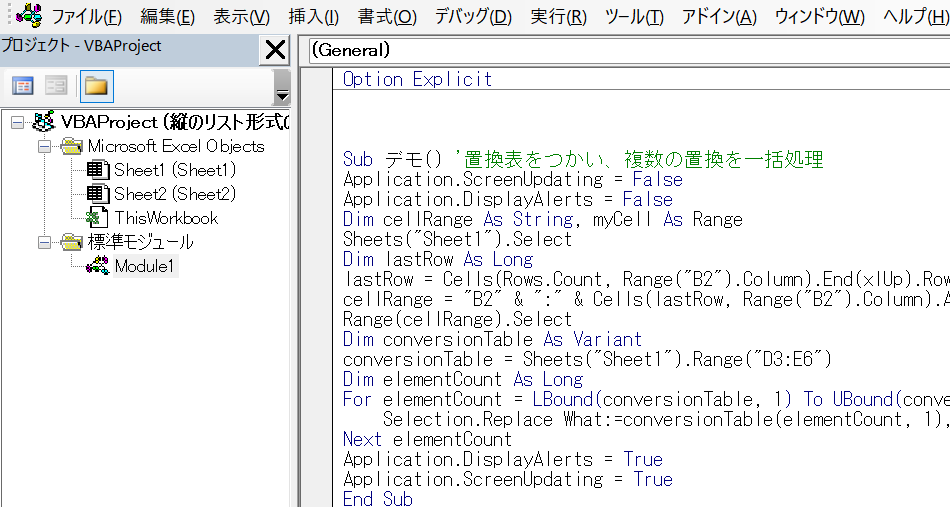Close the プロジェクト explorer panel
The width and height of the screenshot is (950, 507).
[x=275, y=50]
